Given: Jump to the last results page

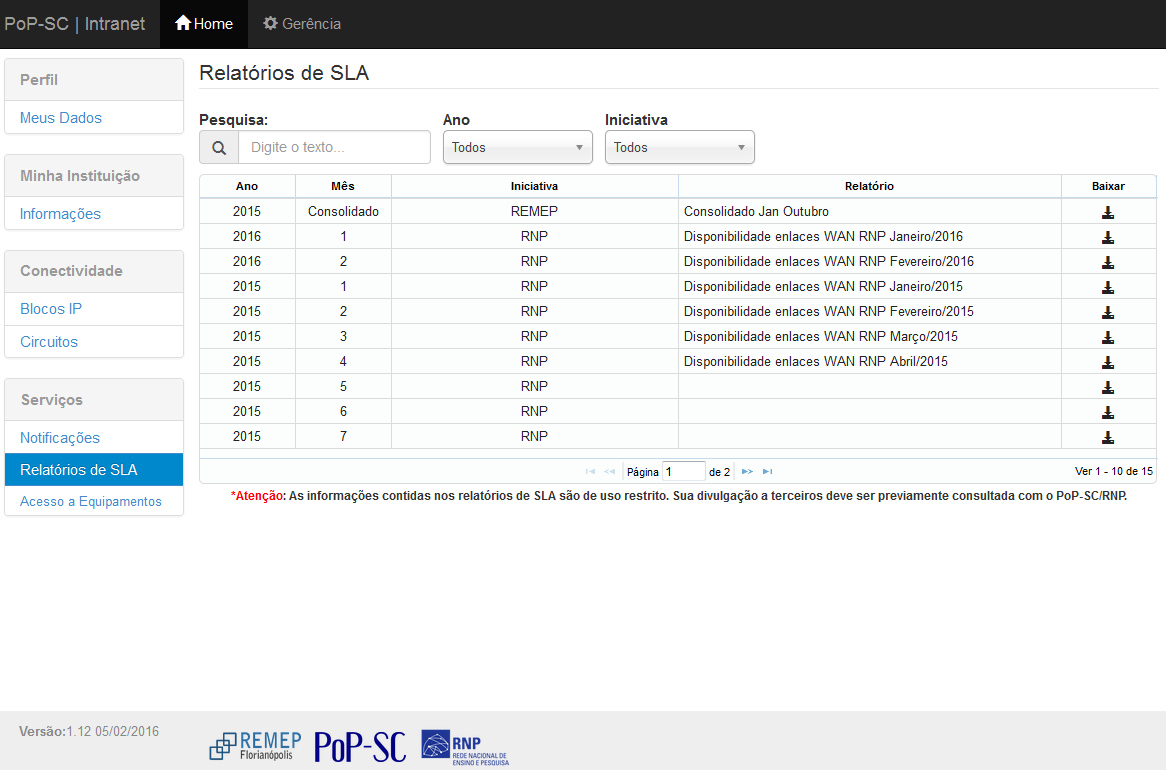Looking at the screenshot, I should tap(767, 471).
